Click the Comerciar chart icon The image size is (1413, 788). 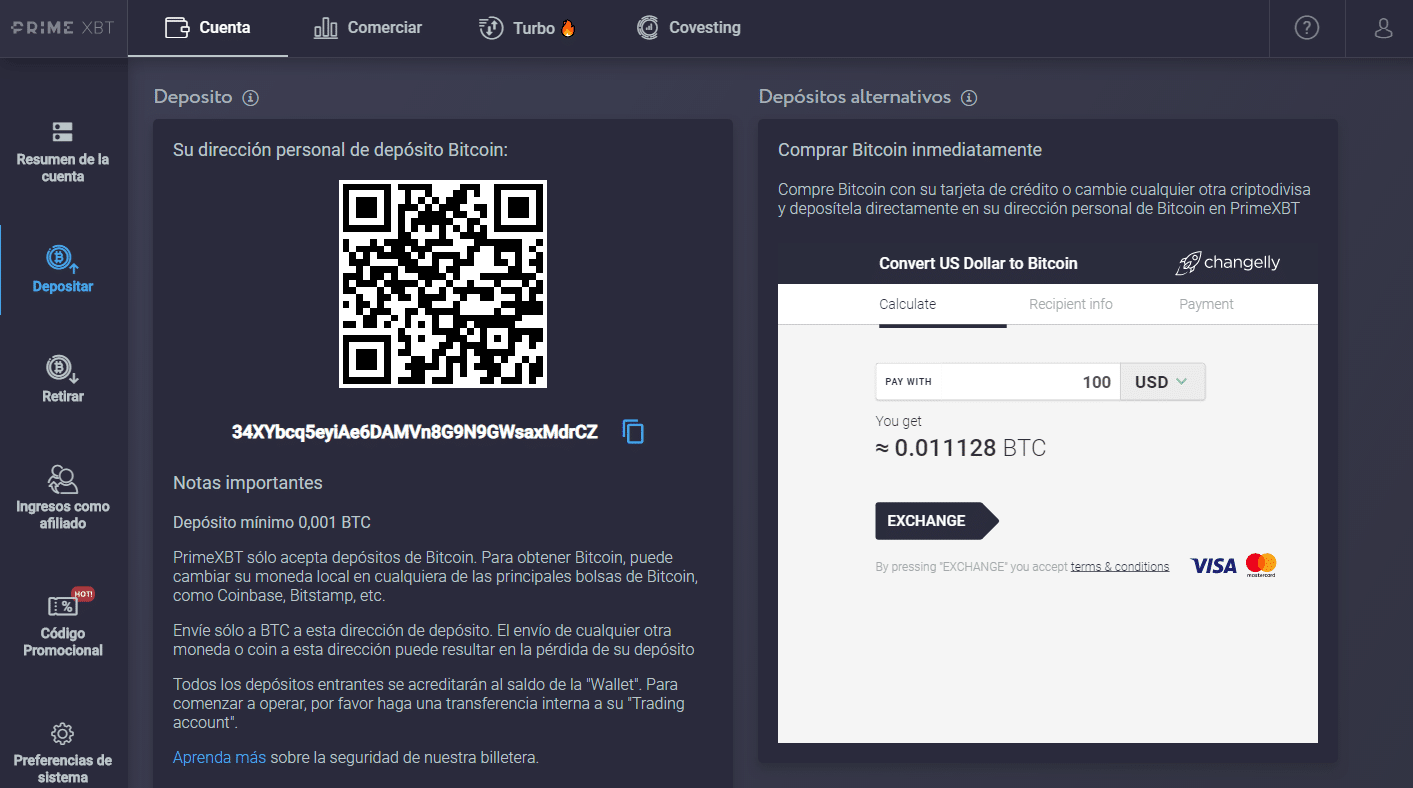point(325,28)
